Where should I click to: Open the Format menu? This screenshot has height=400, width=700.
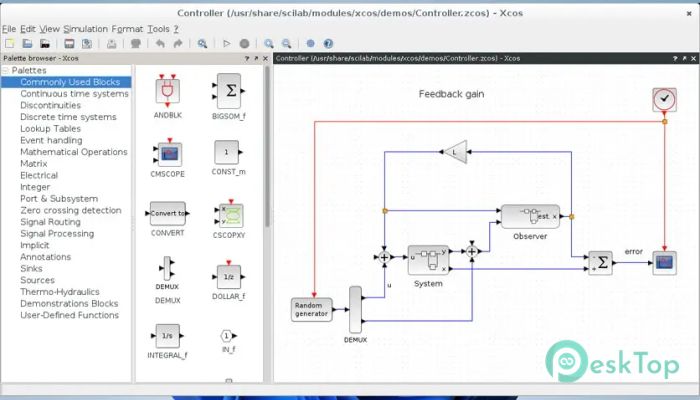coord(127,29)
